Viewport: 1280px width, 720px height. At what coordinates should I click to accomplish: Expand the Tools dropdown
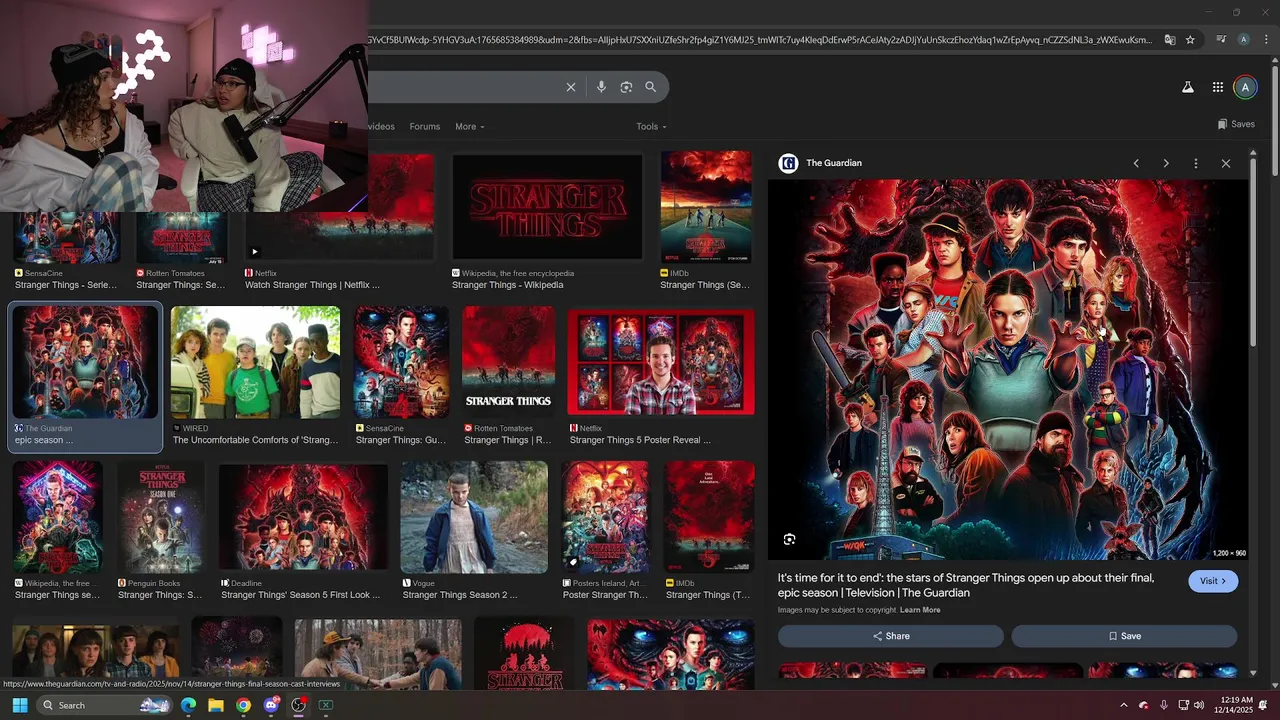point(651,127)
